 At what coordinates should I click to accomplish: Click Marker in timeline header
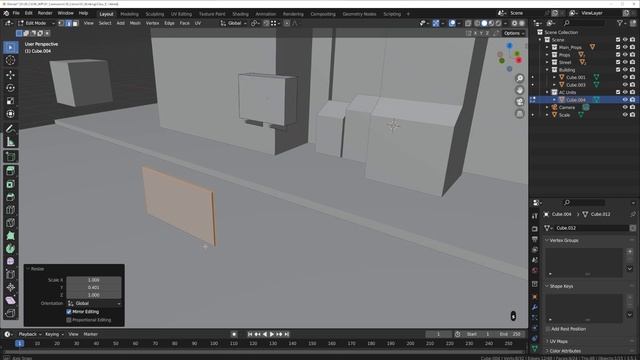[x=91, y=334]
